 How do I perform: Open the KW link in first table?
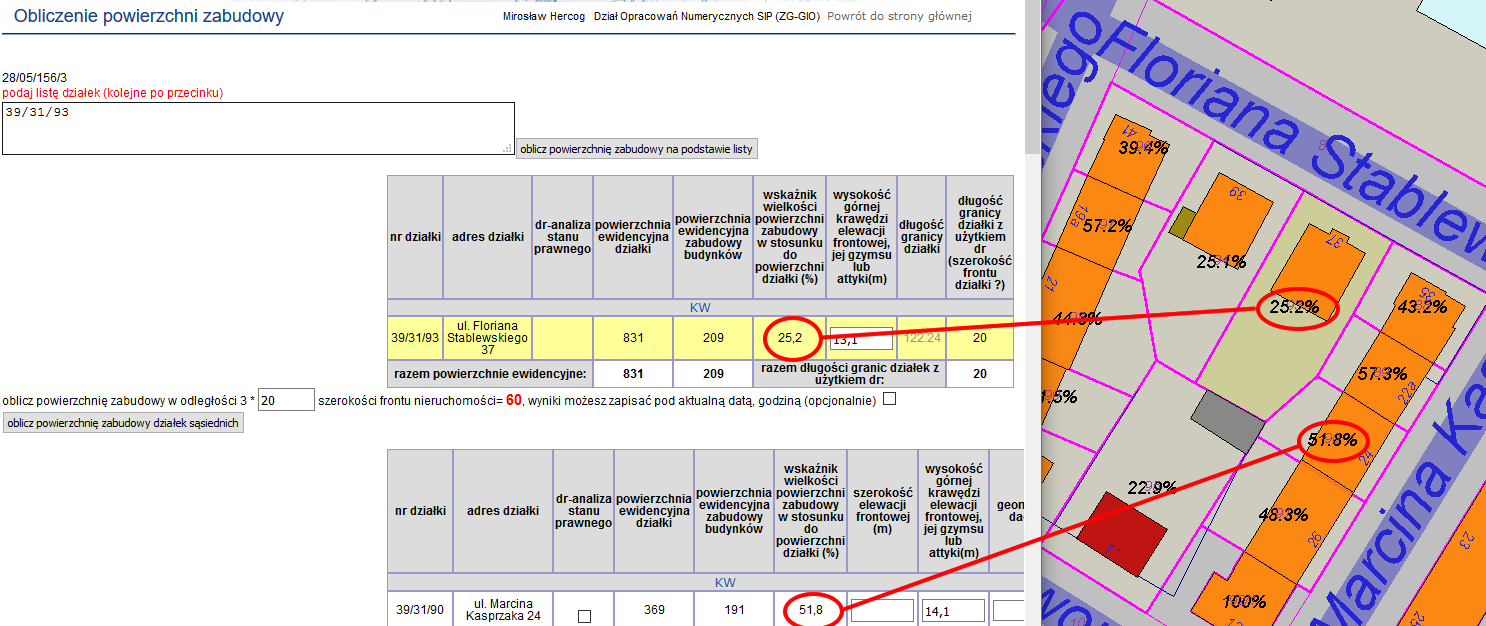point(700,308)
